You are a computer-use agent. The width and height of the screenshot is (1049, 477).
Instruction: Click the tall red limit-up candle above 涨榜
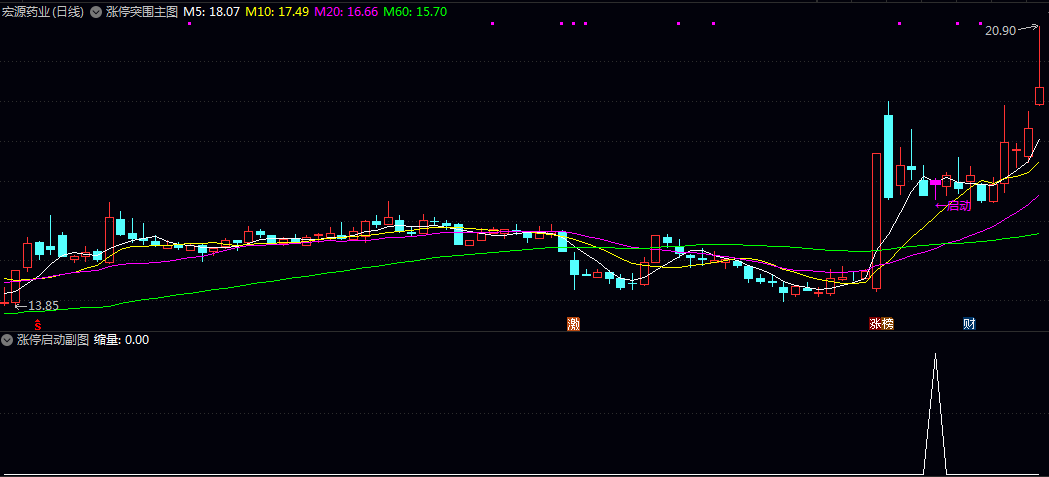[x=876, y=221]
